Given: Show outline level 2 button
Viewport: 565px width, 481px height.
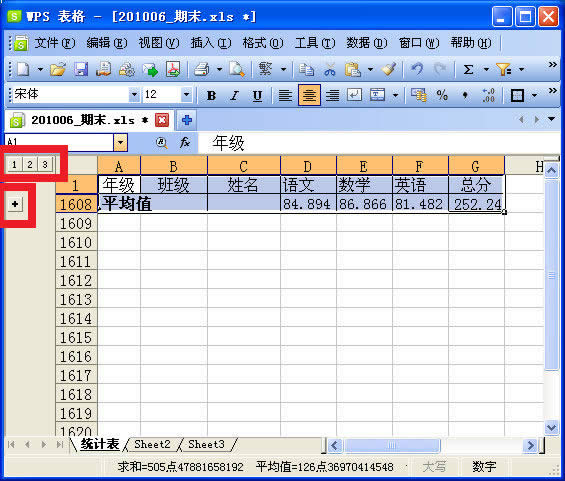Looking at the screenshot, I should pyautogui.click(x=30, y=165).
